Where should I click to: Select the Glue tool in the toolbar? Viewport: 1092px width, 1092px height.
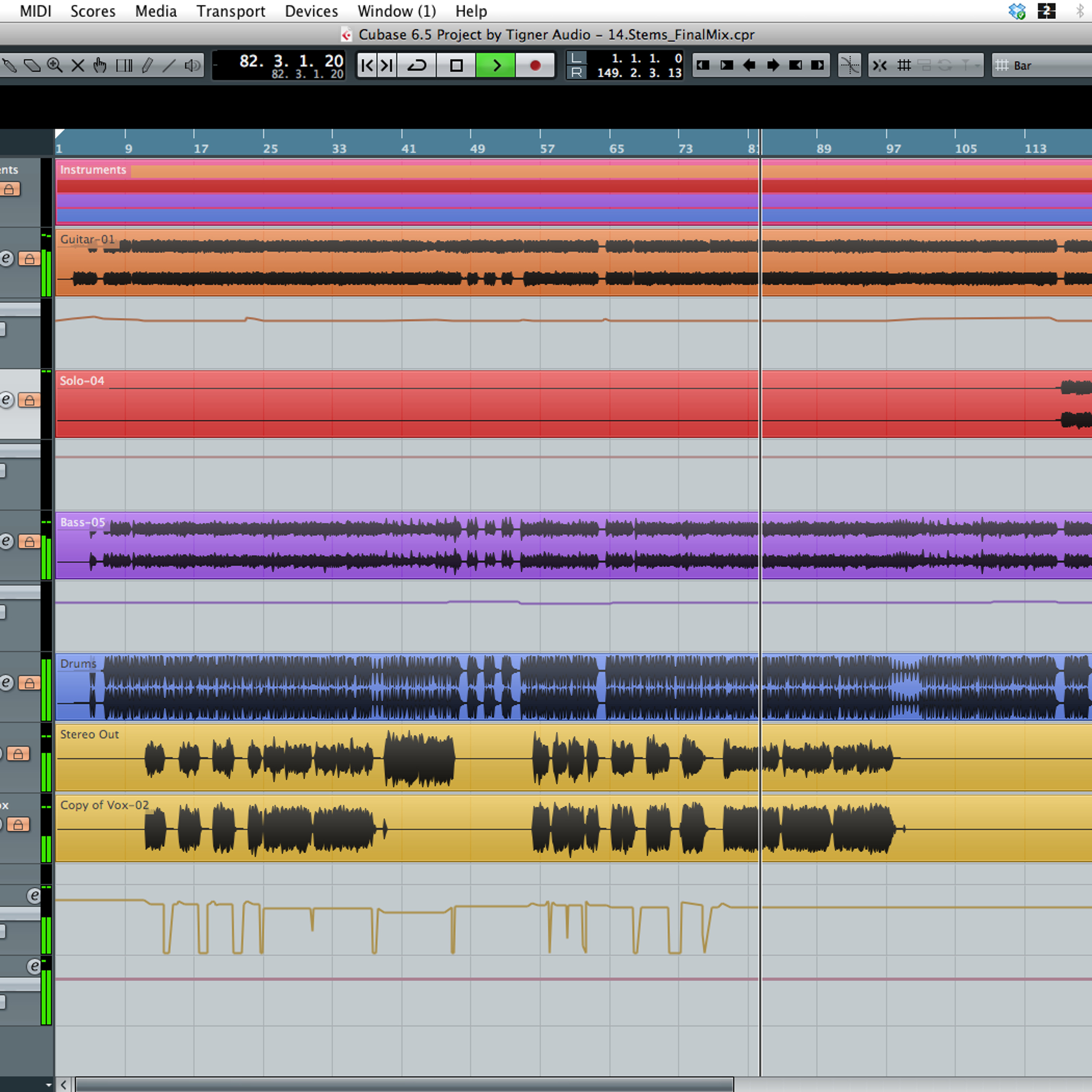coord(9,66)
